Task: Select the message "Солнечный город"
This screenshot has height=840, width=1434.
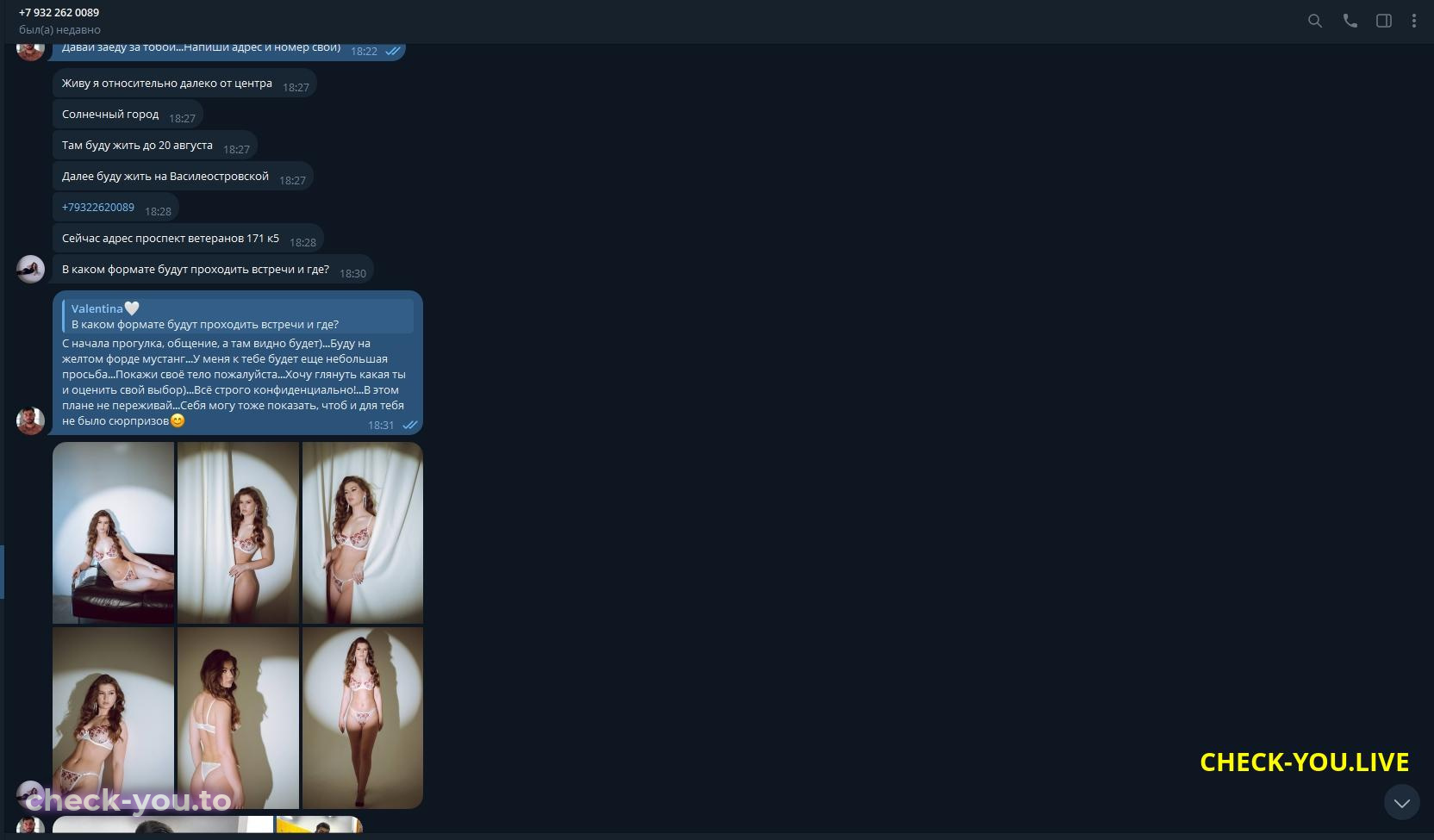Action: (128, 115)
